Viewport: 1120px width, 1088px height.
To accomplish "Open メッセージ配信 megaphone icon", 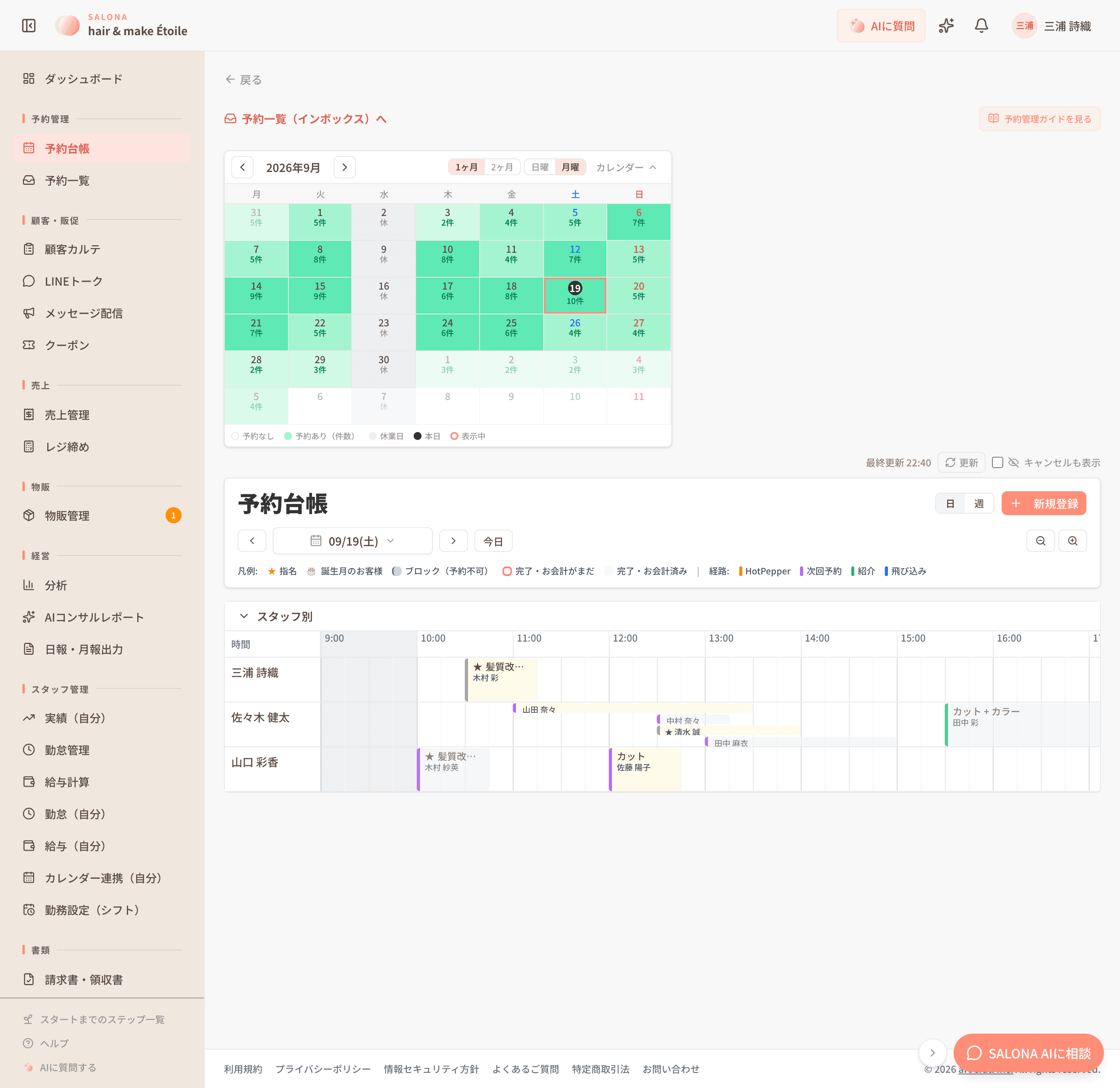I will click(x=28, y=312).
